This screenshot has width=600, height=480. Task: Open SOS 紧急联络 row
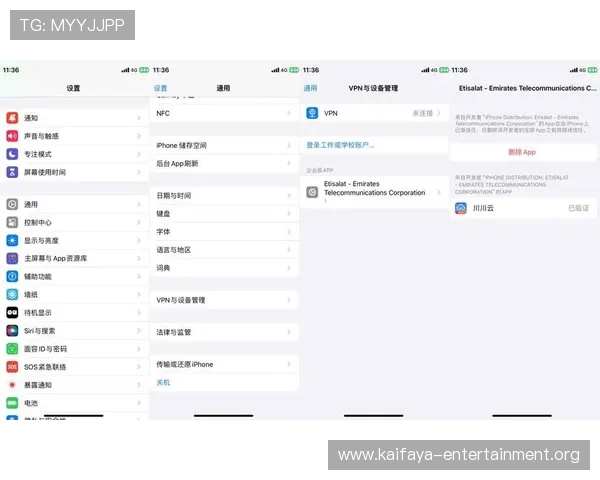coord(74,367)
